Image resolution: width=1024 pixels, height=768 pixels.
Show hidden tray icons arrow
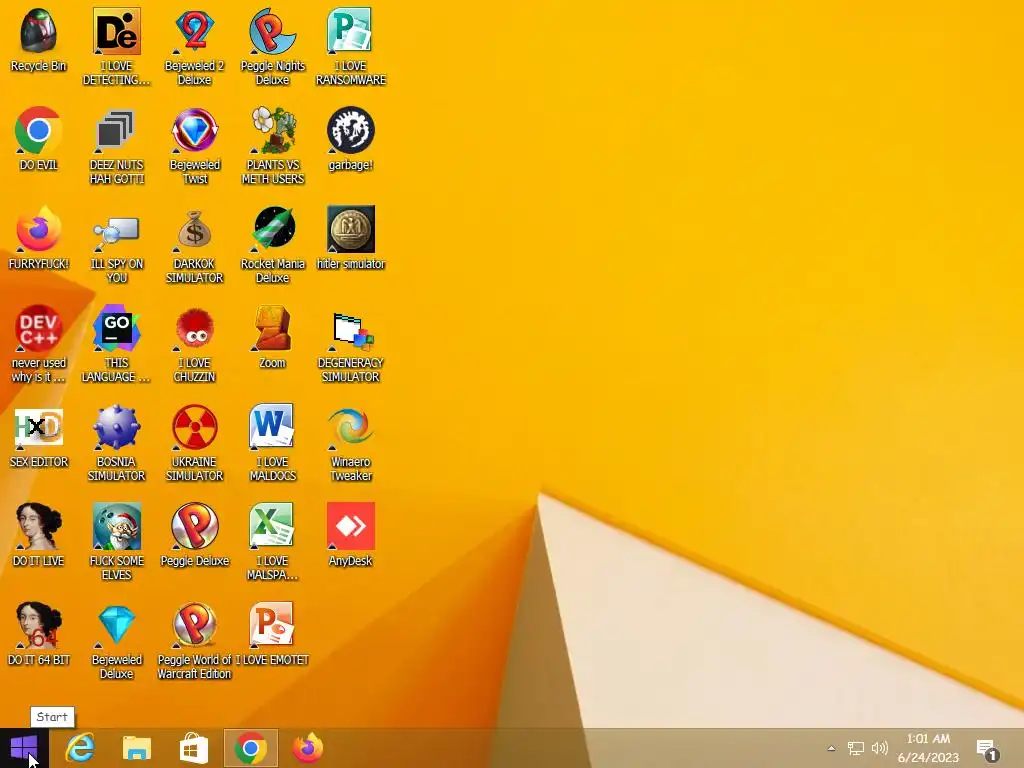click(831, 748)
